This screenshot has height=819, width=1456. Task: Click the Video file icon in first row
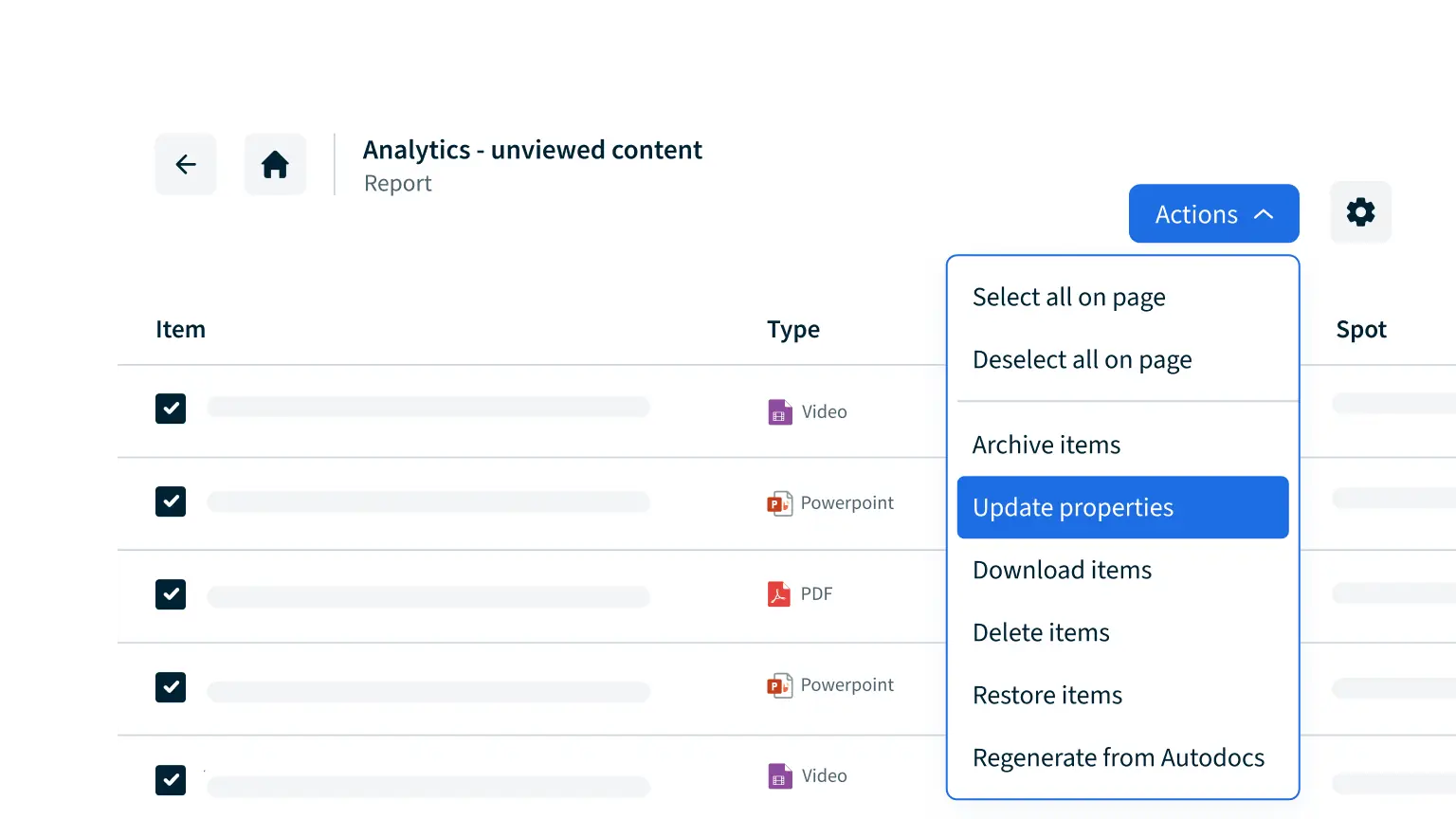coord(779,412)
